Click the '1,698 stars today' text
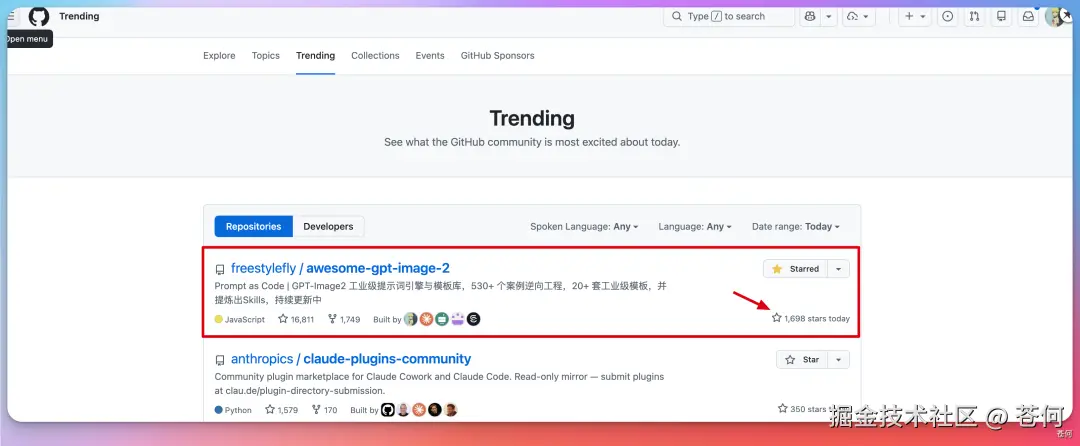The image size is (1080, 446). click(x=811, y=319)
